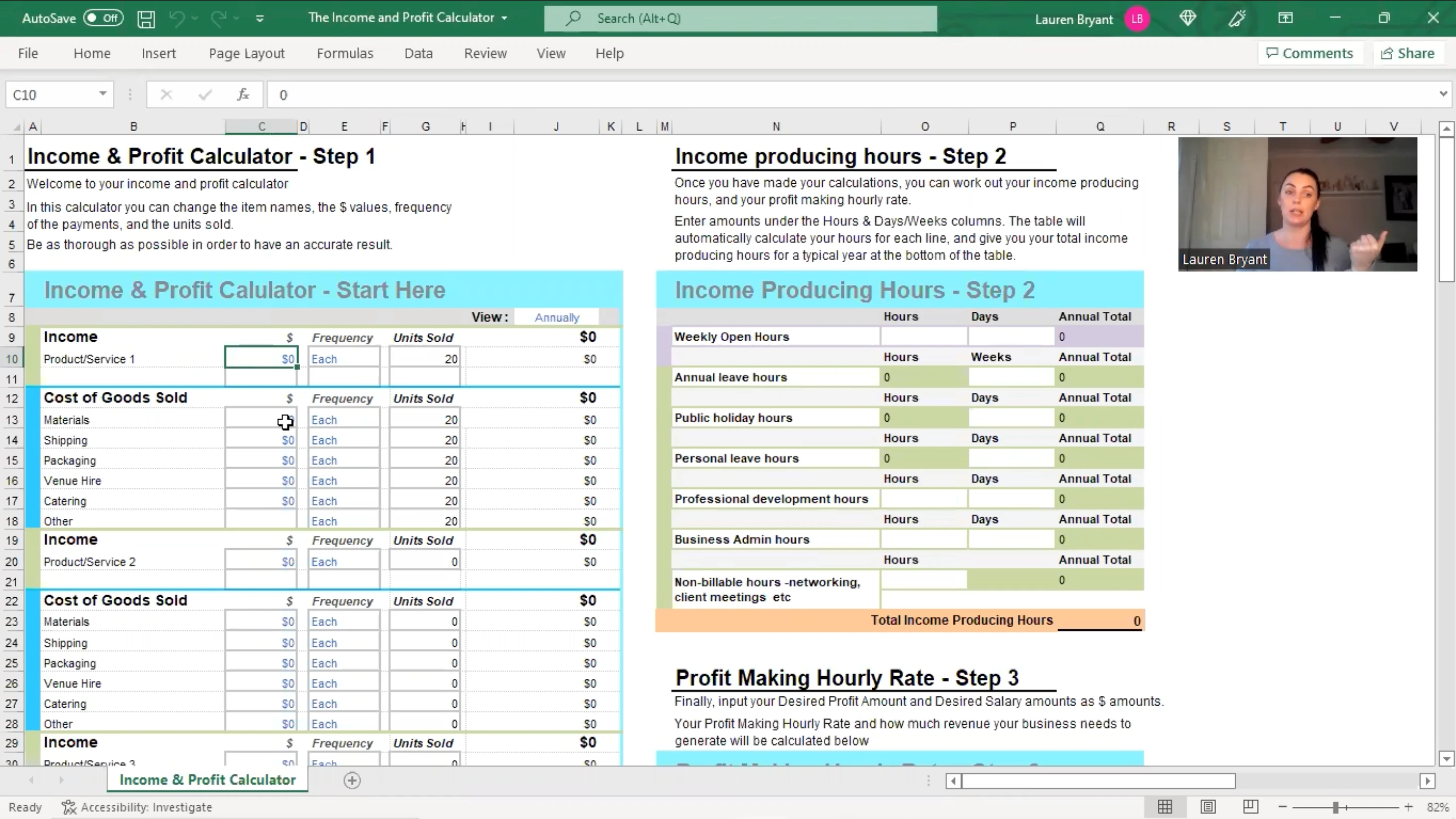Click the Lauren Bryant webcam thumbnail

tap(1298, 204)
